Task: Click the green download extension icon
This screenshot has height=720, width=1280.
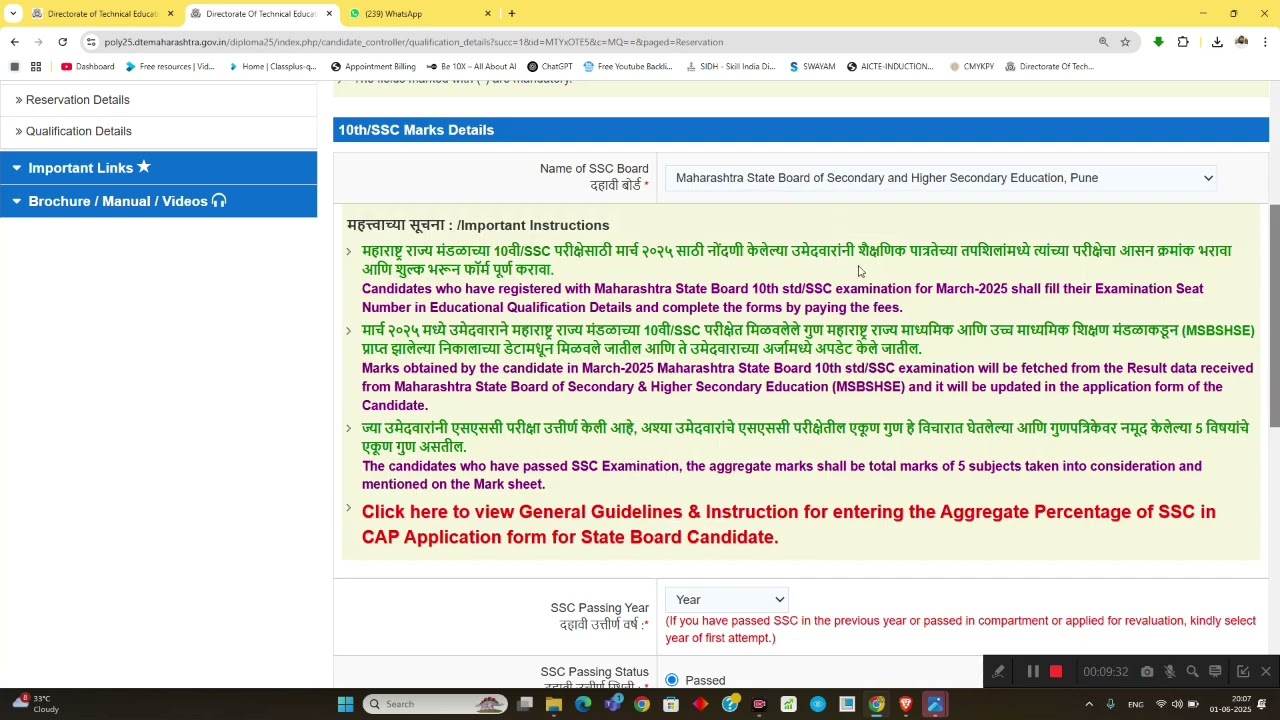Action: tap(1158, 42)
